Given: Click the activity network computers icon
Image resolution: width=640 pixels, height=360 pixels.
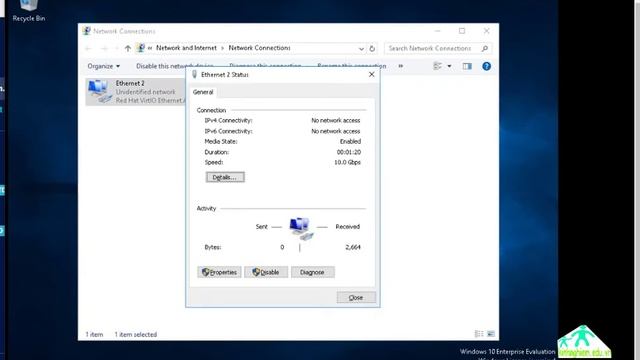Looking at the screenshot, I should [301, 228].
